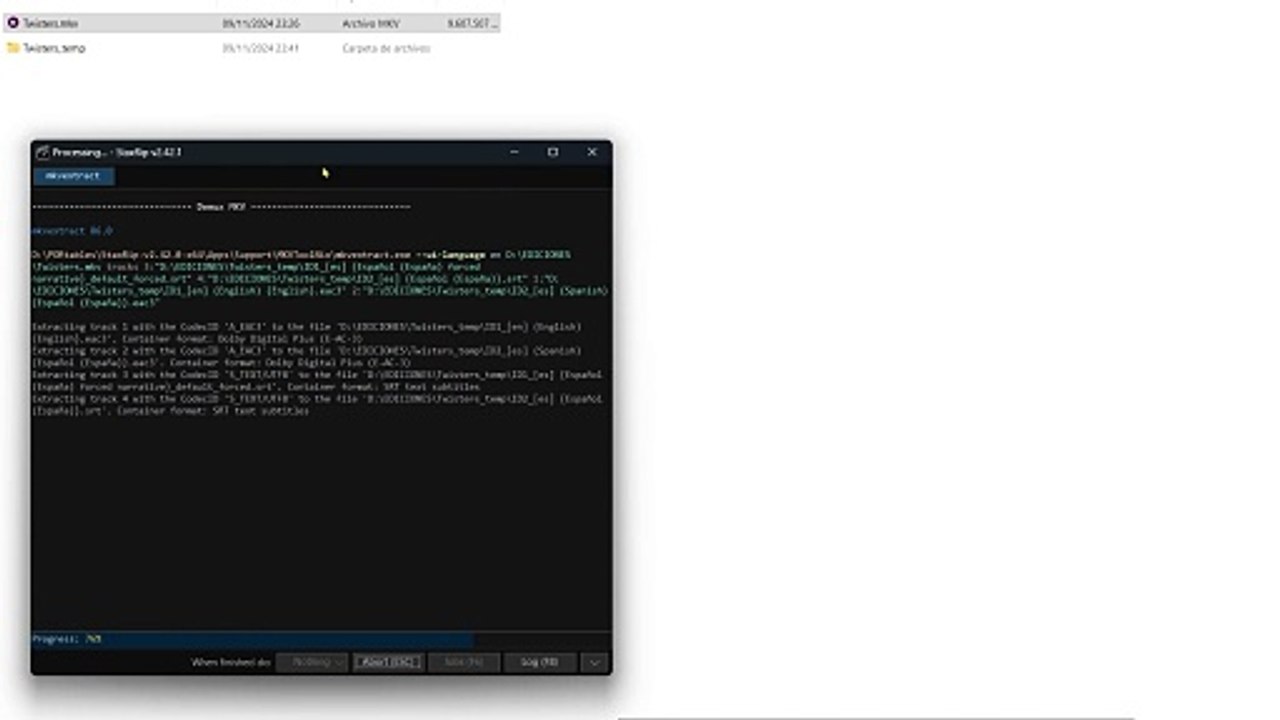The width and height of the screenshot is (1280, 720).
Task: Click the 'Archivo MKV' type cell
Action: (x=371, y=23)
